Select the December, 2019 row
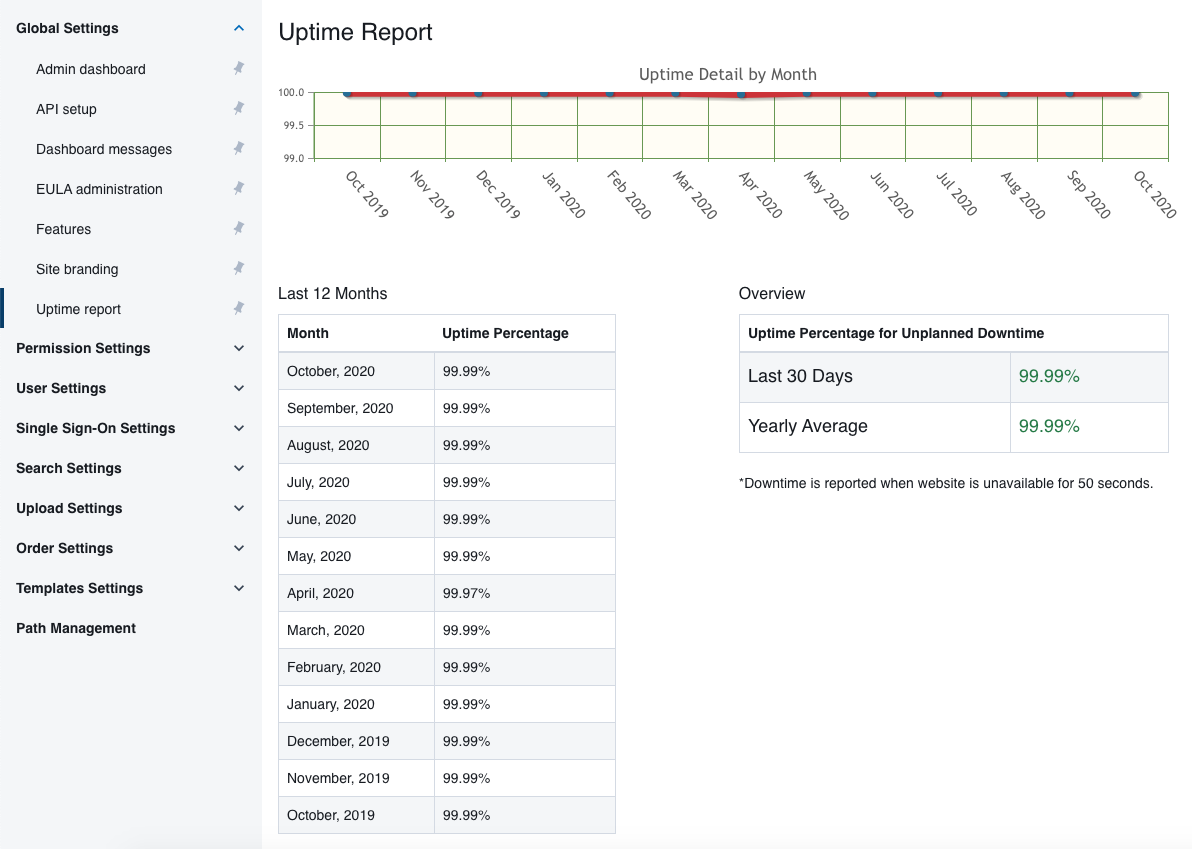Screen dimensions: 1192x849 [x=446, y=741]
